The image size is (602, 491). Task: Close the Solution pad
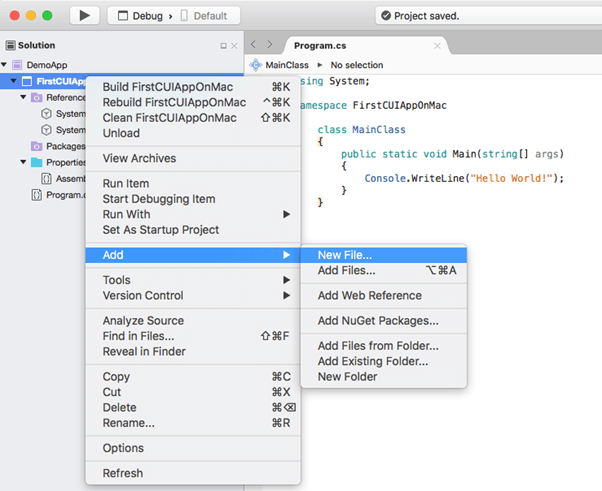[234, 46]
